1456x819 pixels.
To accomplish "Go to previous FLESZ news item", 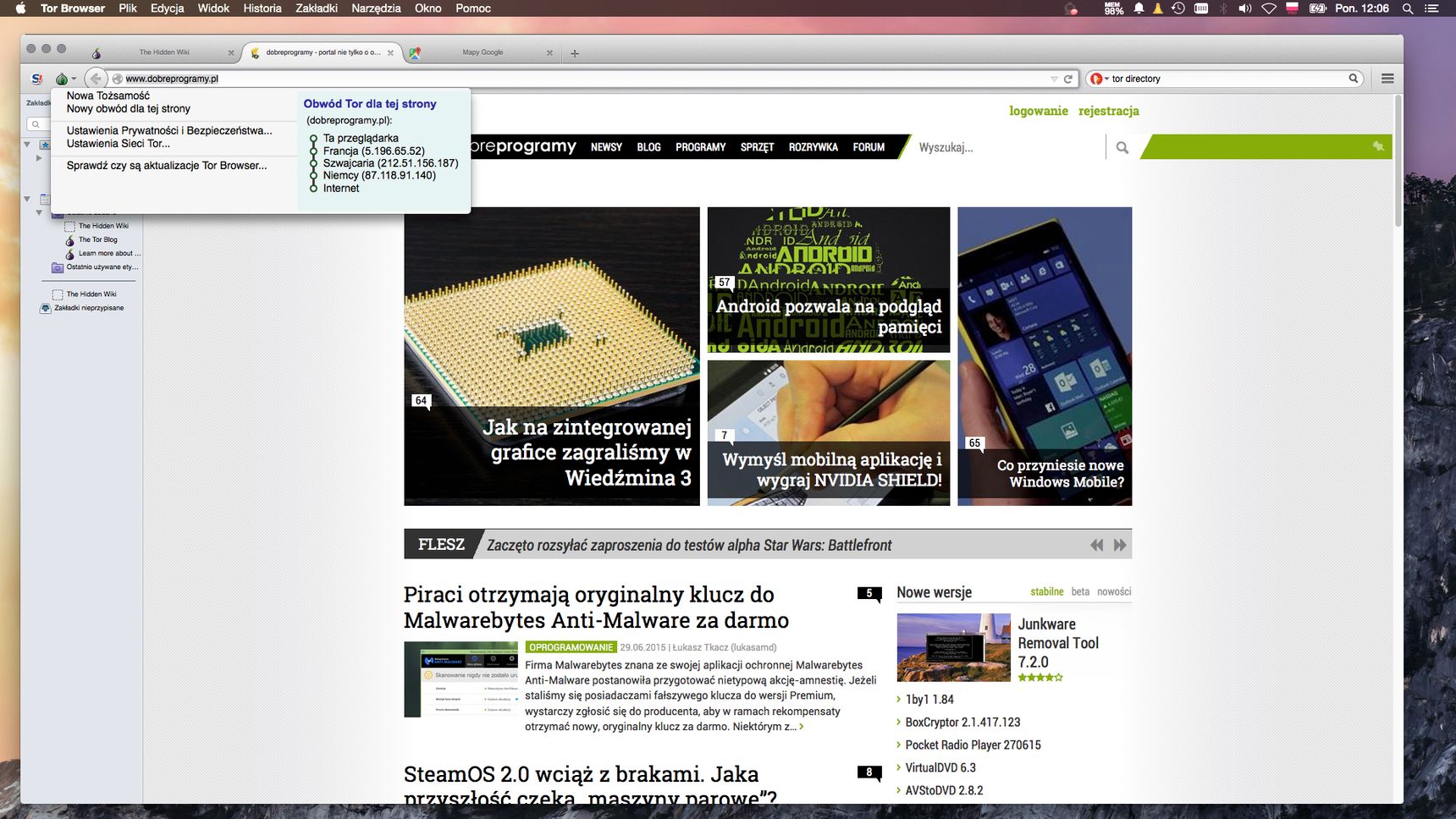I will [1097, 545].
